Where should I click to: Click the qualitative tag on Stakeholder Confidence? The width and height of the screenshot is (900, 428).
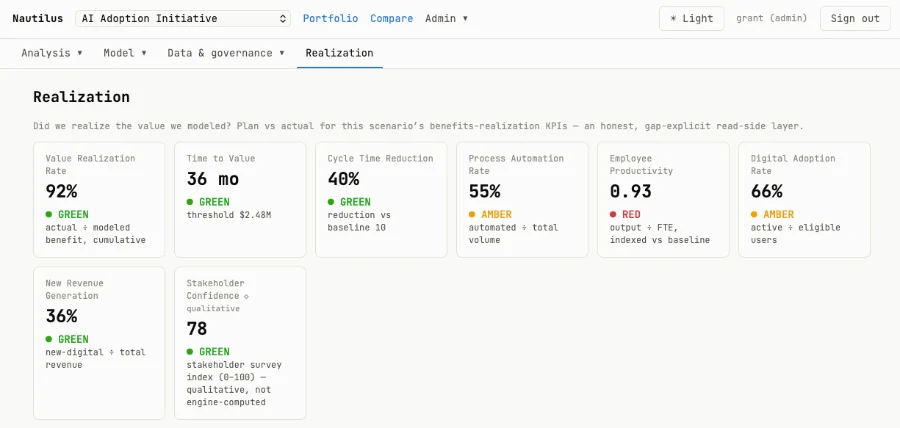pos(213,309)
